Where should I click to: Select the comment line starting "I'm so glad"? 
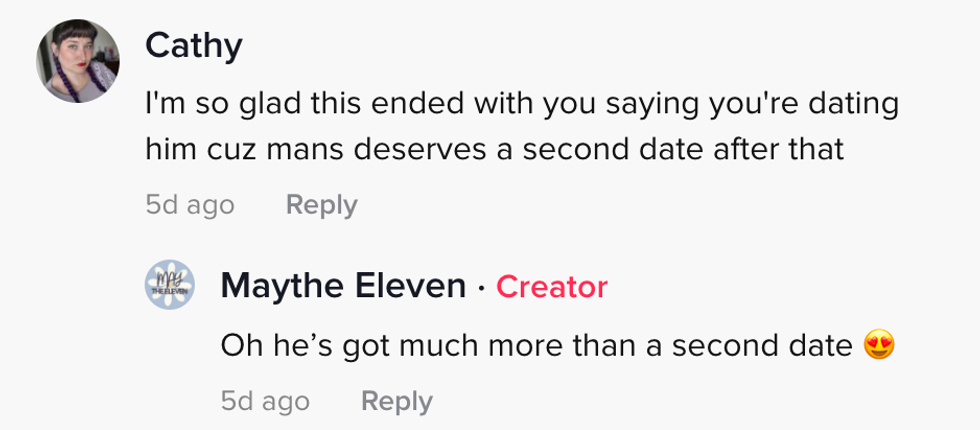(x=522, y=103)
